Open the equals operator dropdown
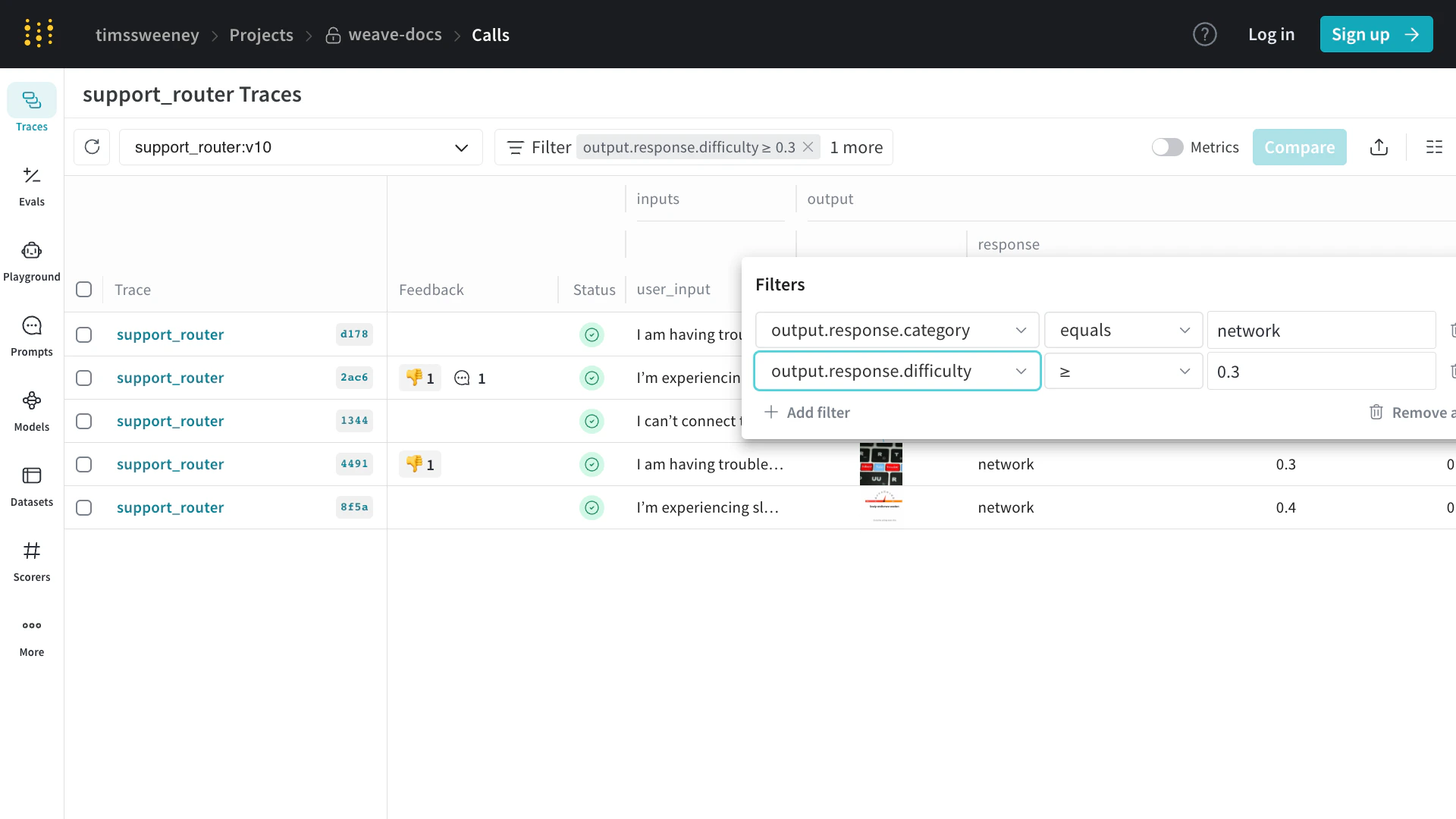 (1123, 331)
